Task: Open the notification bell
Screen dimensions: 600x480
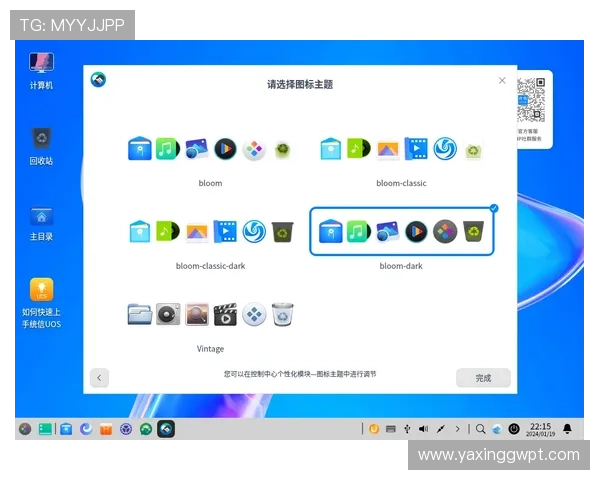Action: click(567, 429)
